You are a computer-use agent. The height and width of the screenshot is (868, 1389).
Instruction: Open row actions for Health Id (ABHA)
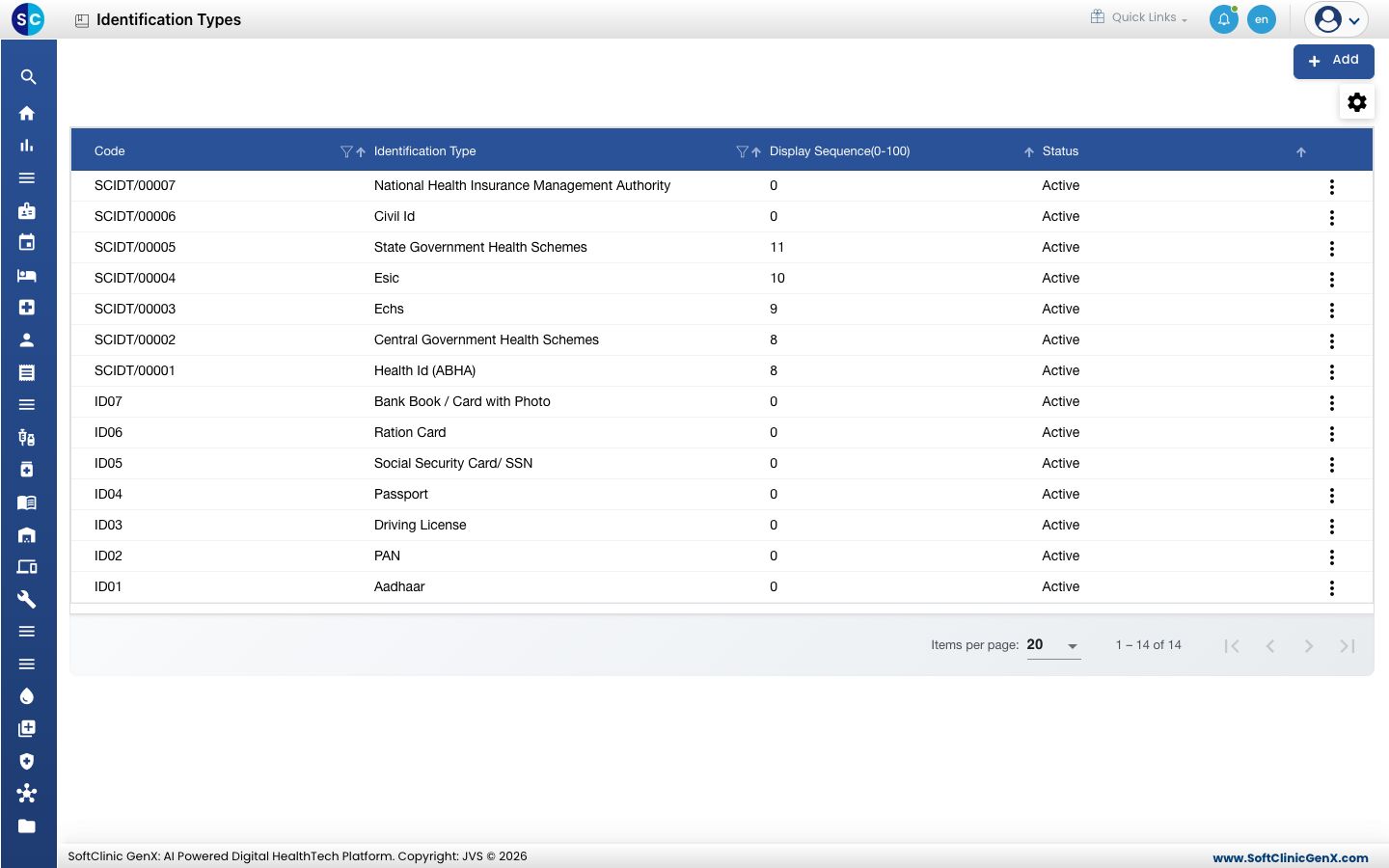[1332, 372]
